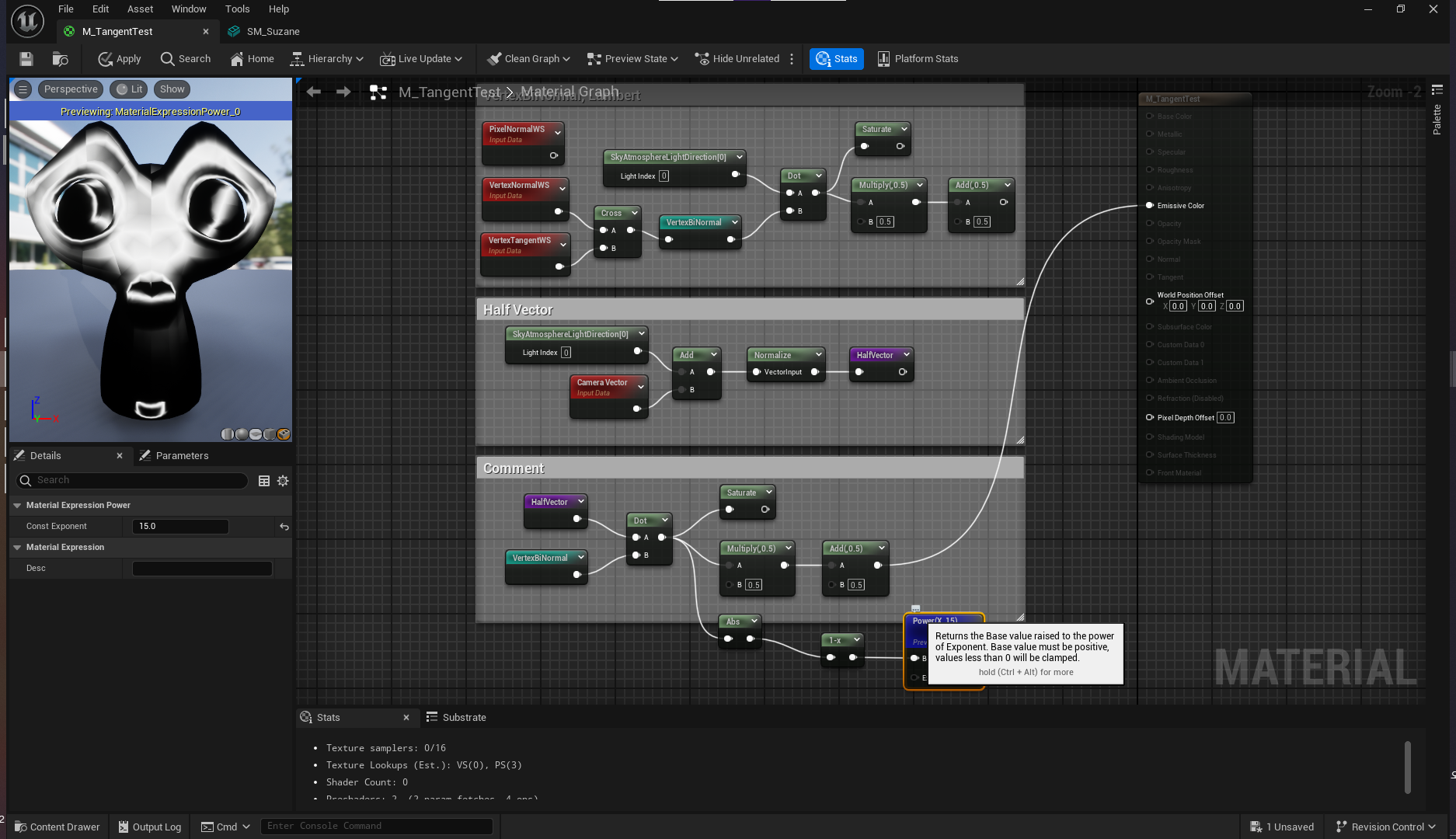Open the viewport hamburger options menu

tap(23, 89)
